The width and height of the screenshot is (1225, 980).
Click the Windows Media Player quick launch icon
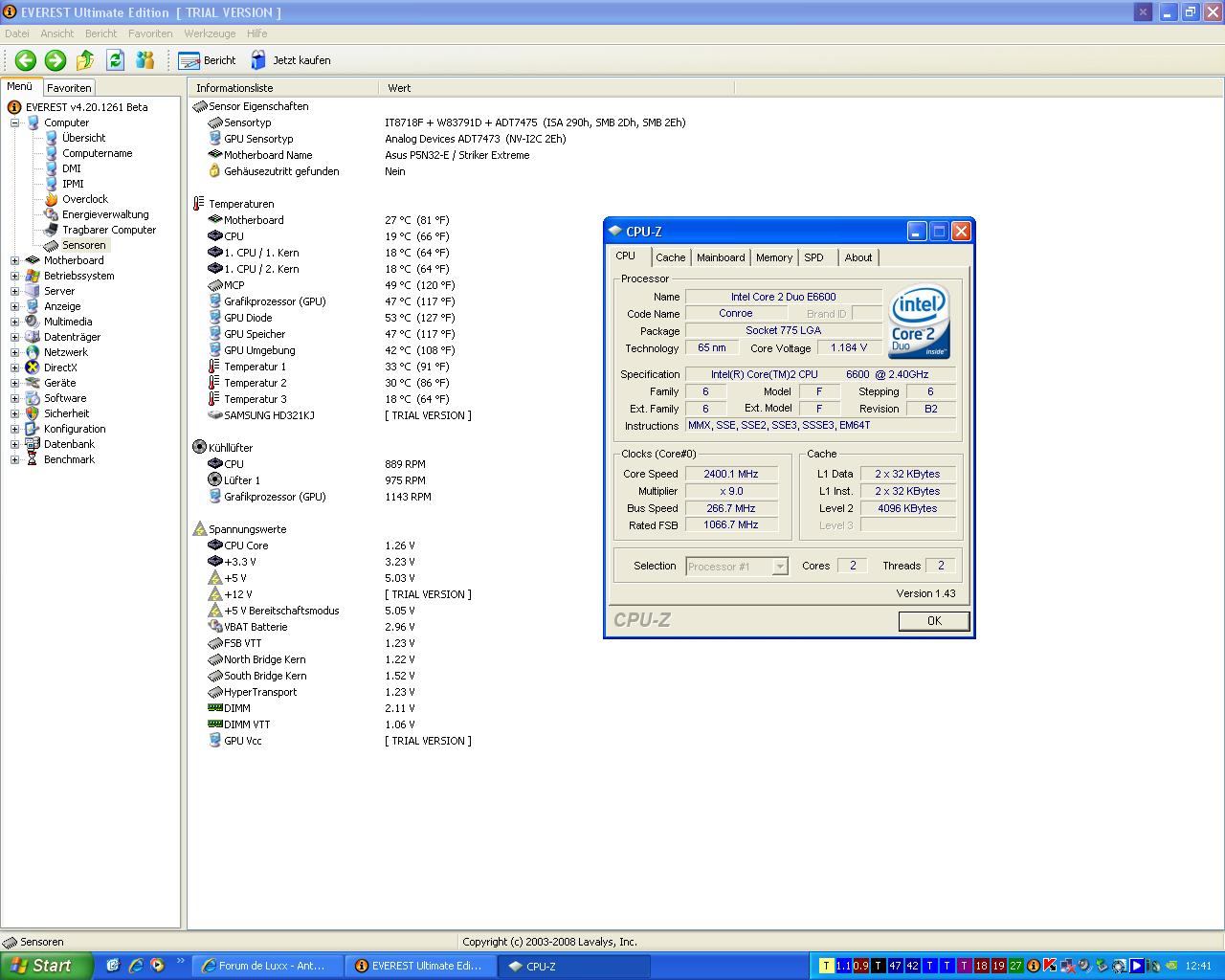157,966
